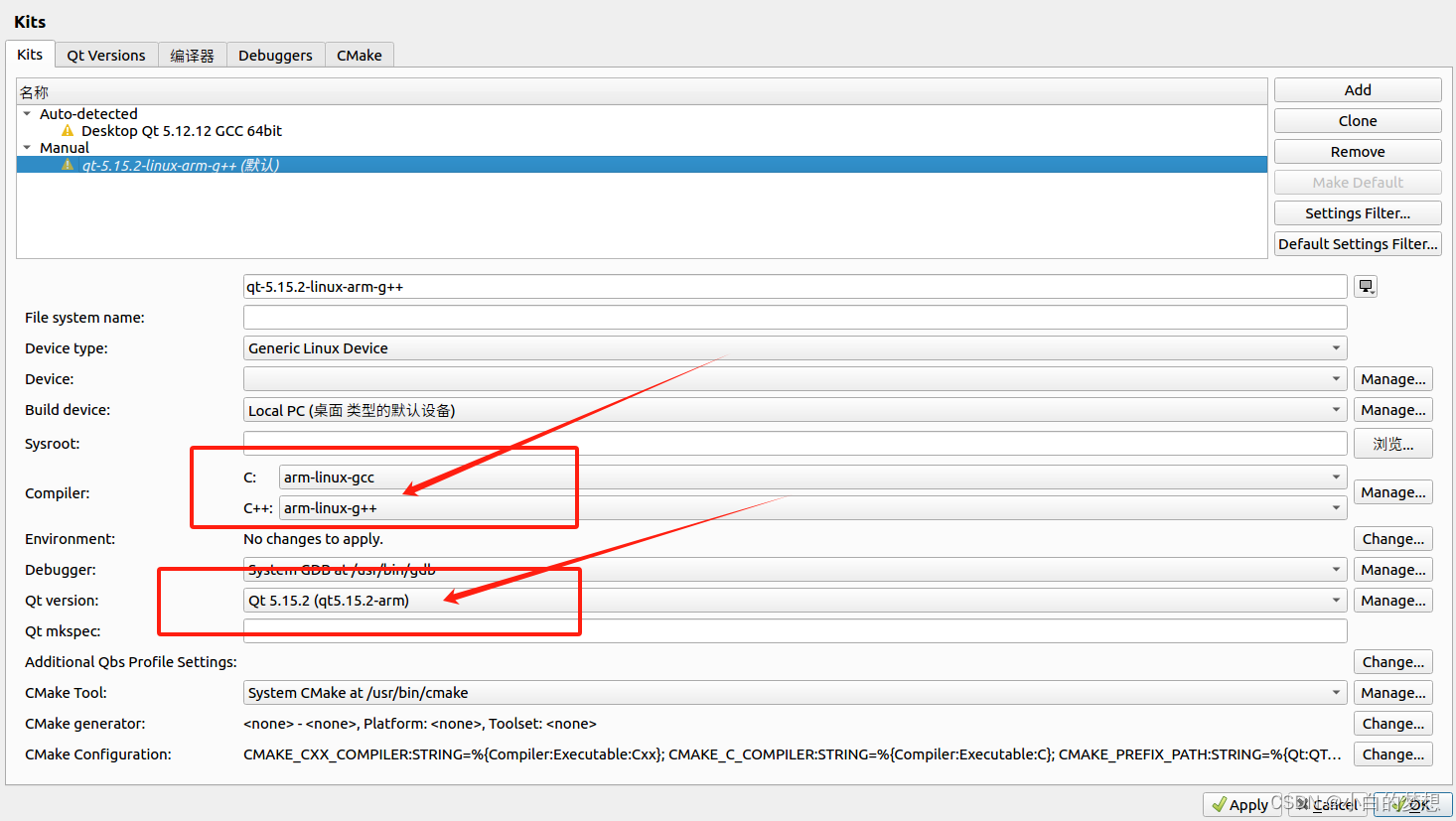Open the Qt version dropdown showing Qt 5.15.2

coord(1336,600)
